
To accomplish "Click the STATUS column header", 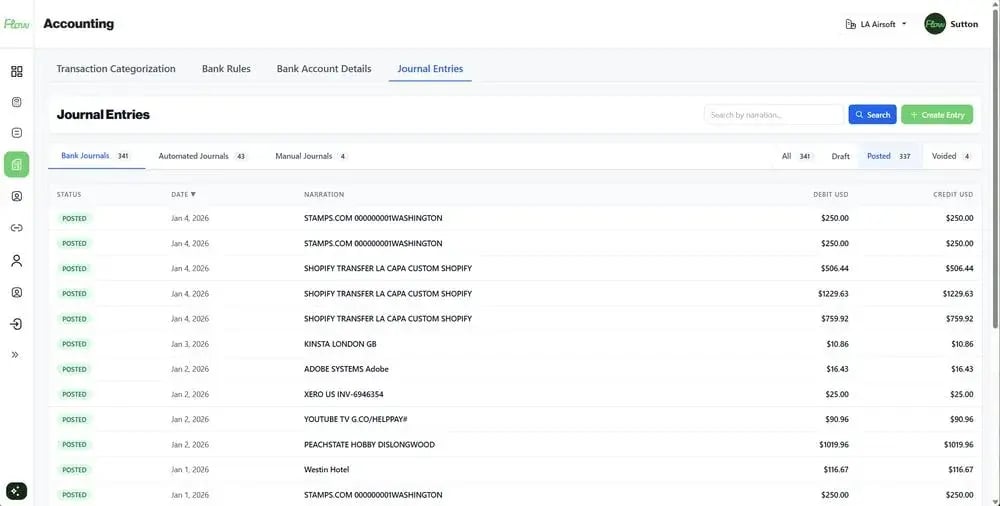I will [x=69, y=194].
